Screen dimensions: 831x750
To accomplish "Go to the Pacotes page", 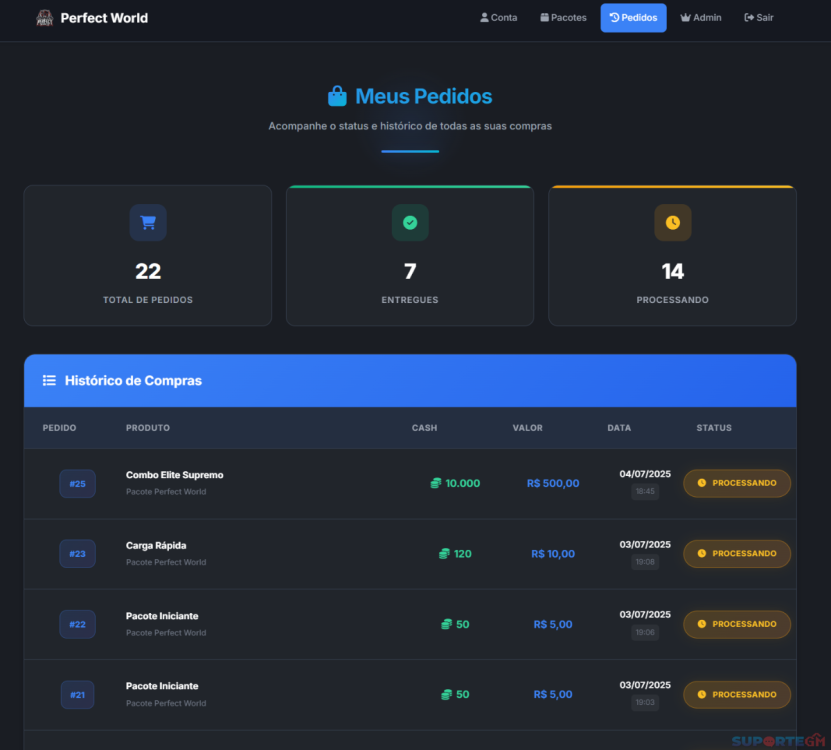I will 563,18.
